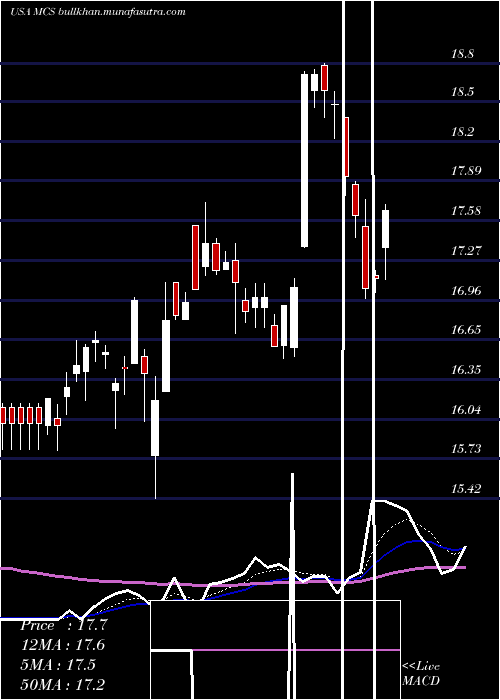Viewport: 500px width, 700px height.
Task: Select the 15.42 price axis label
Action: 466,488
